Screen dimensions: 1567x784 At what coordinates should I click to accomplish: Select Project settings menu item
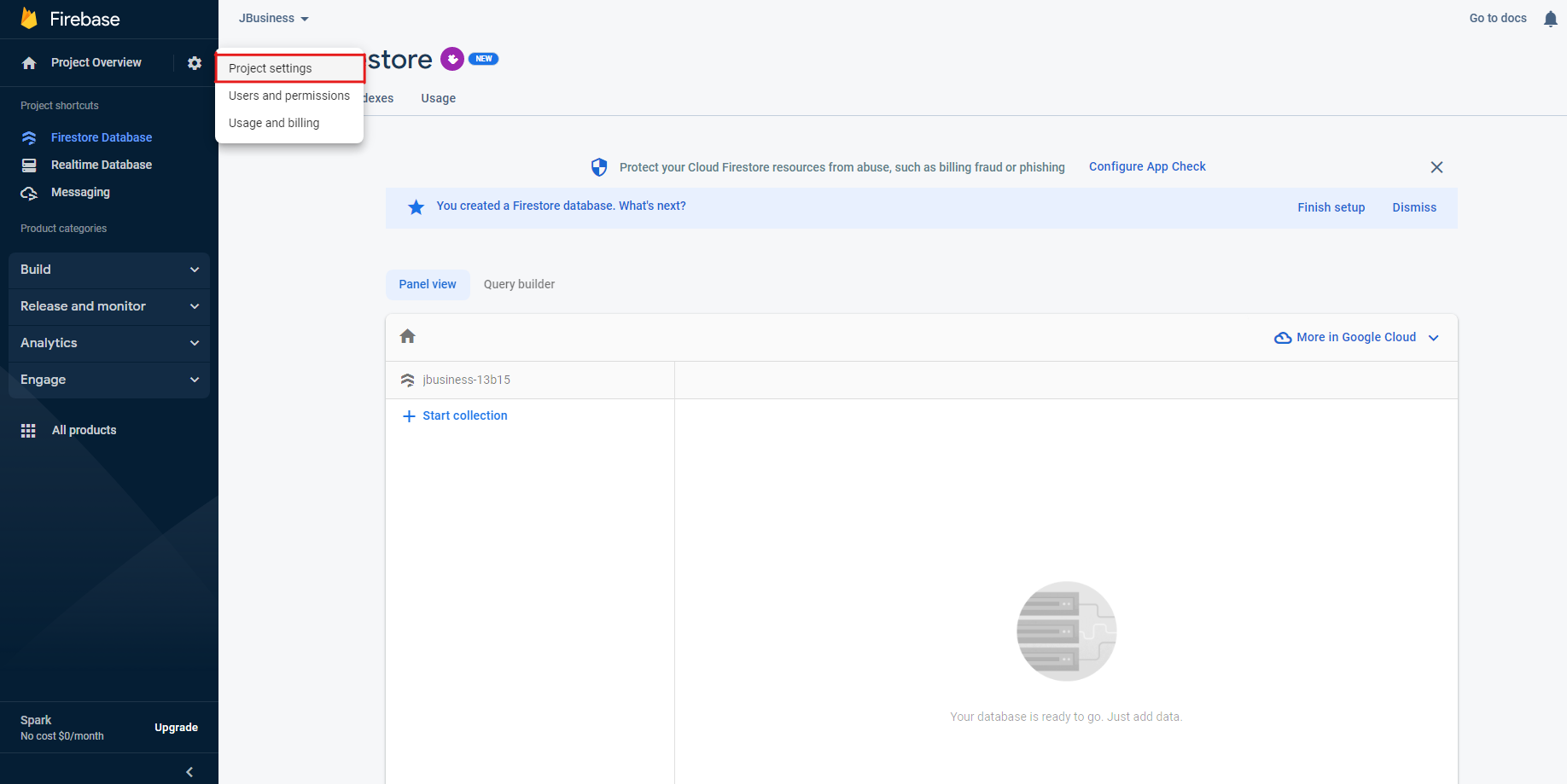click(x=271, y=68)
